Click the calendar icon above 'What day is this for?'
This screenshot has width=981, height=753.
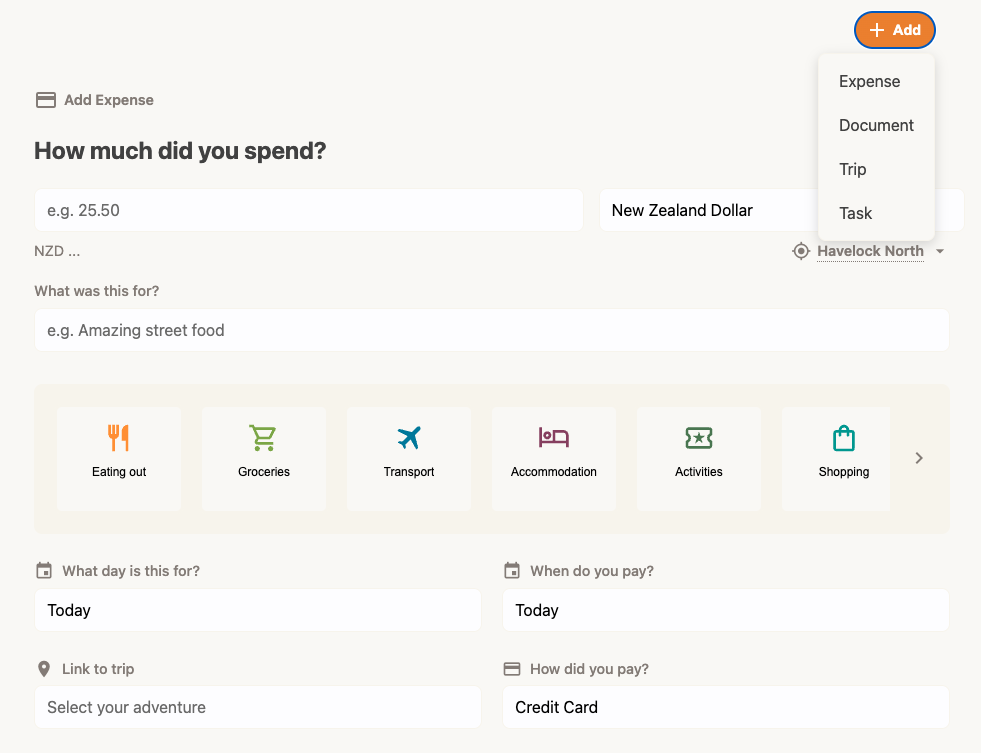coord(43,569)
